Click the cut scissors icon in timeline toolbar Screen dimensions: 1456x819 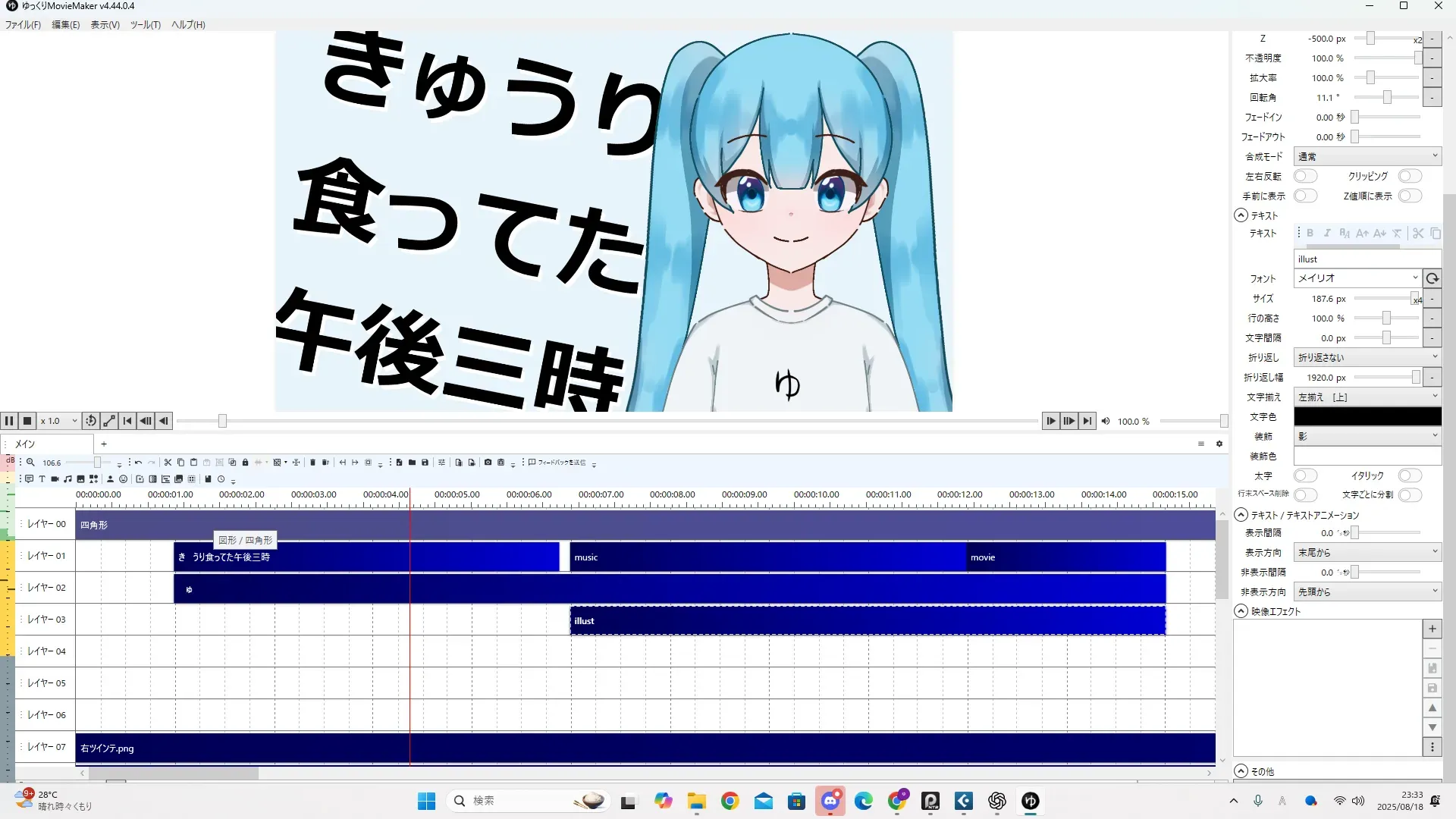coord(168,463)
